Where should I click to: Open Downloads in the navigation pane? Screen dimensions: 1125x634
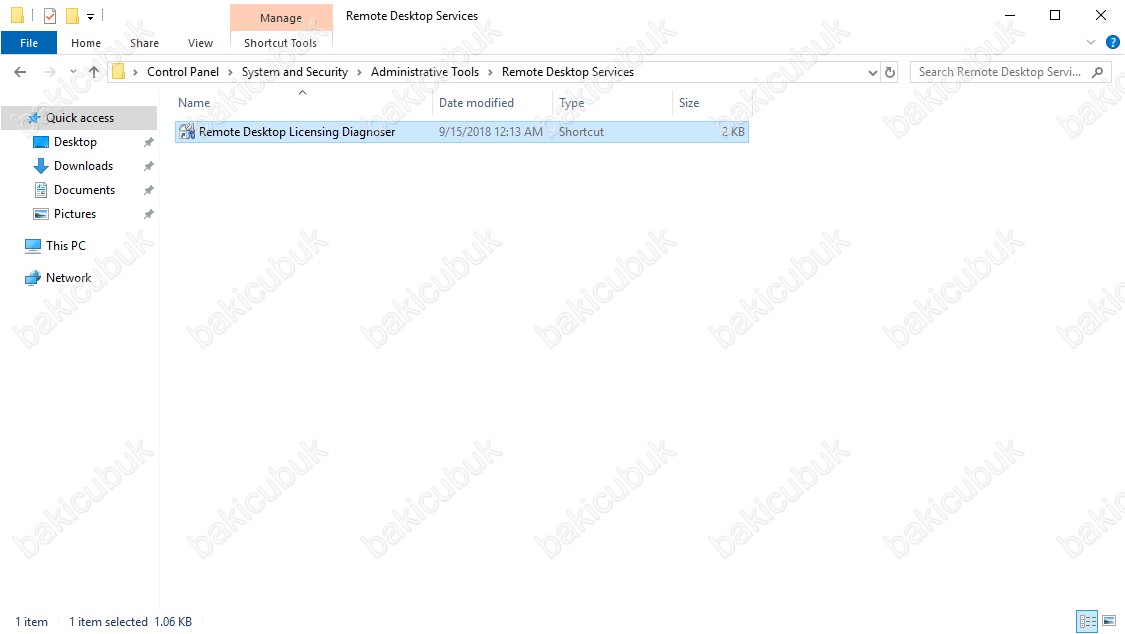click(83, 166)
